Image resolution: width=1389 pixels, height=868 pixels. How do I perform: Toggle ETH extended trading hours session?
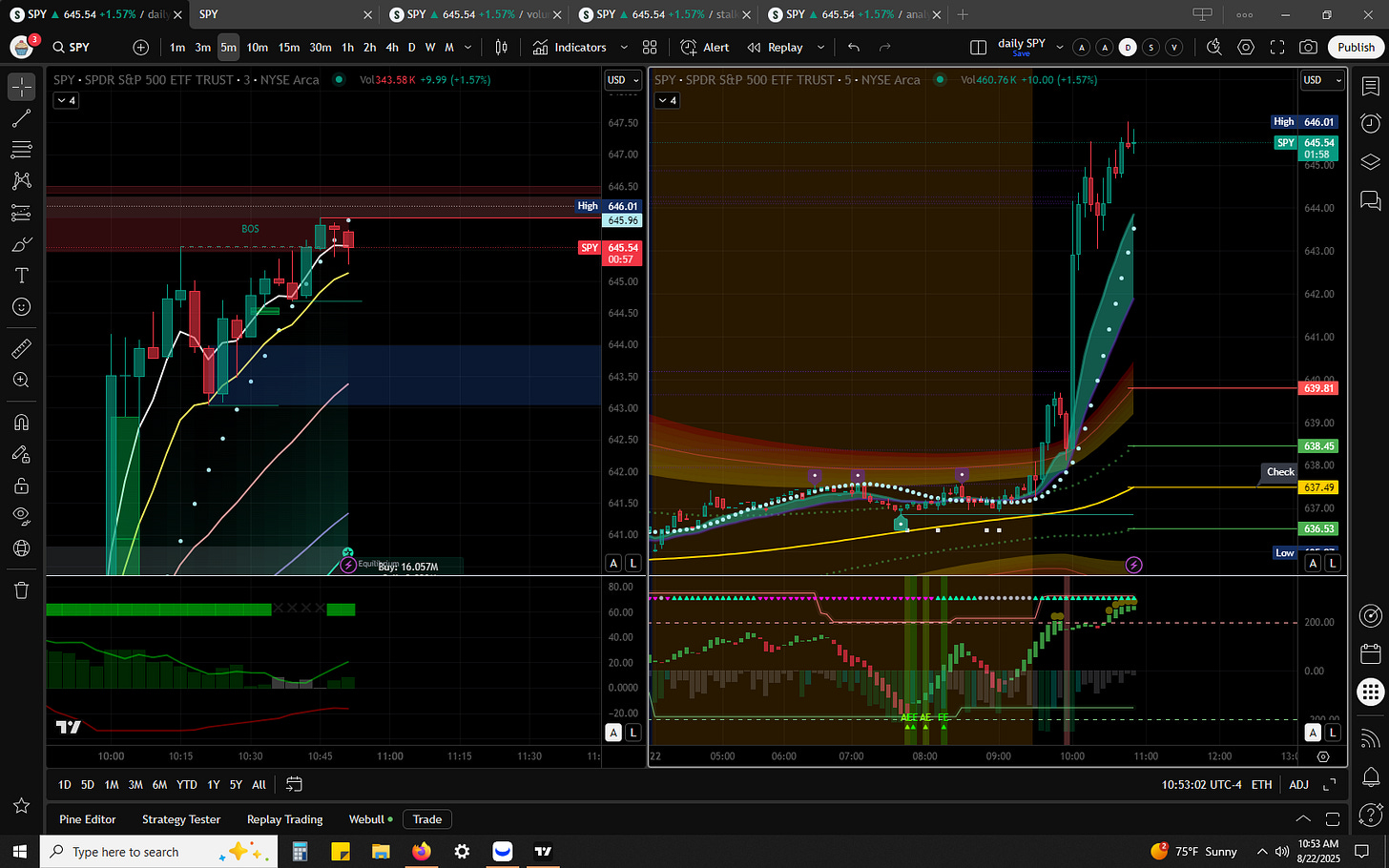click(1261, 784)
